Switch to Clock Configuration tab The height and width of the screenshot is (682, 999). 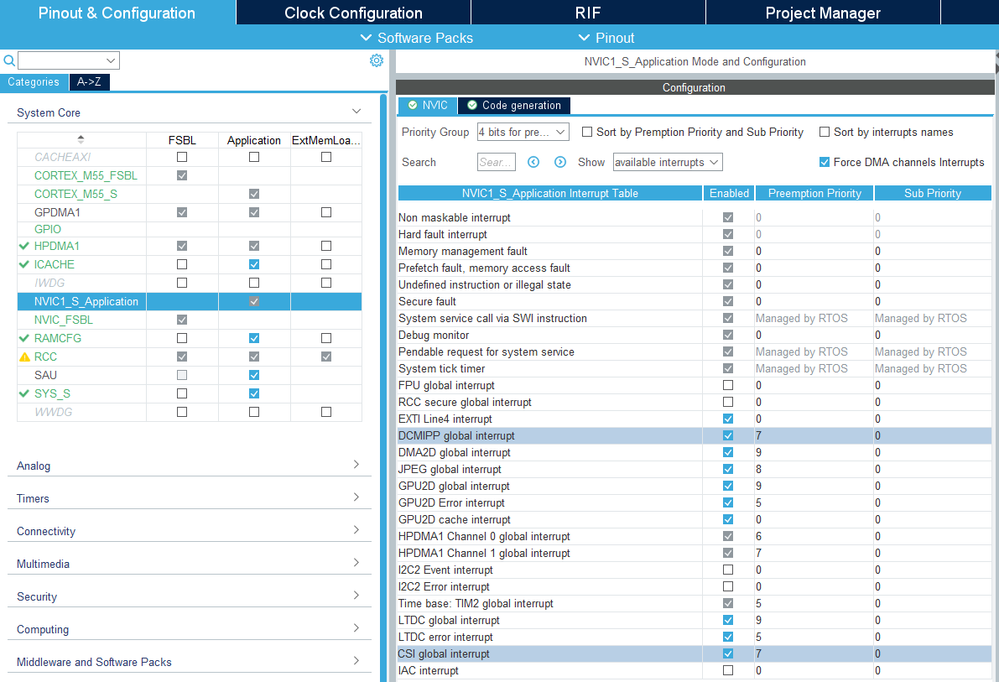[x=354, y=13]
